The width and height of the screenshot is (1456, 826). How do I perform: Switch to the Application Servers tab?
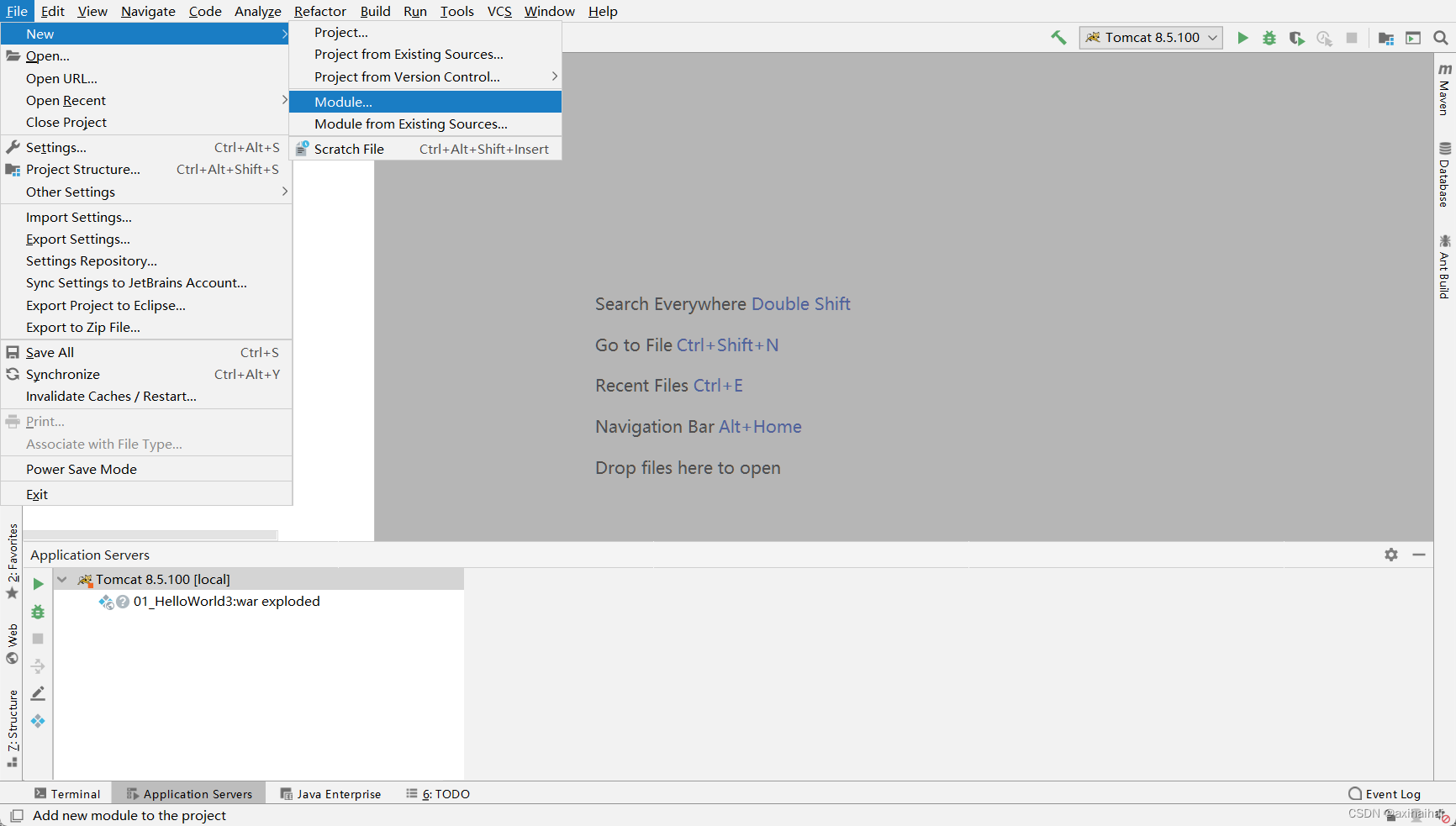189,793
